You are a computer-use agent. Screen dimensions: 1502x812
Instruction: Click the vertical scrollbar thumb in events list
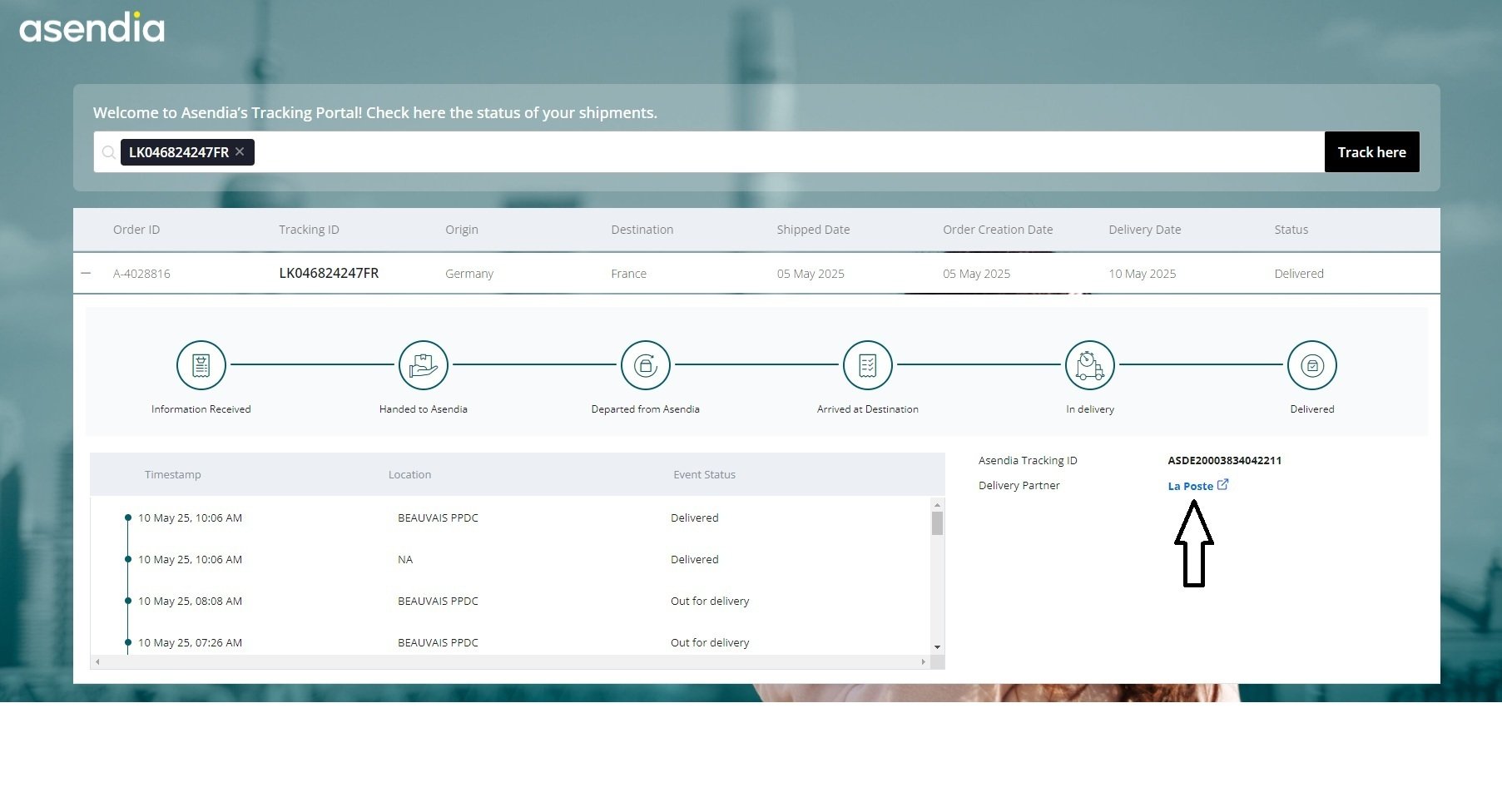pyautogui.click(x=937, y=523)
